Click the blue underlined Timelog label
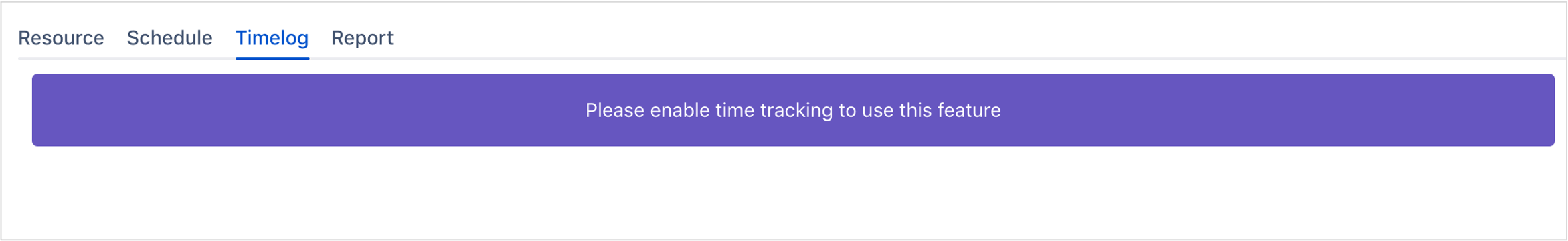This screenshot has width=1568, height=241. click(x=272, y=38)
